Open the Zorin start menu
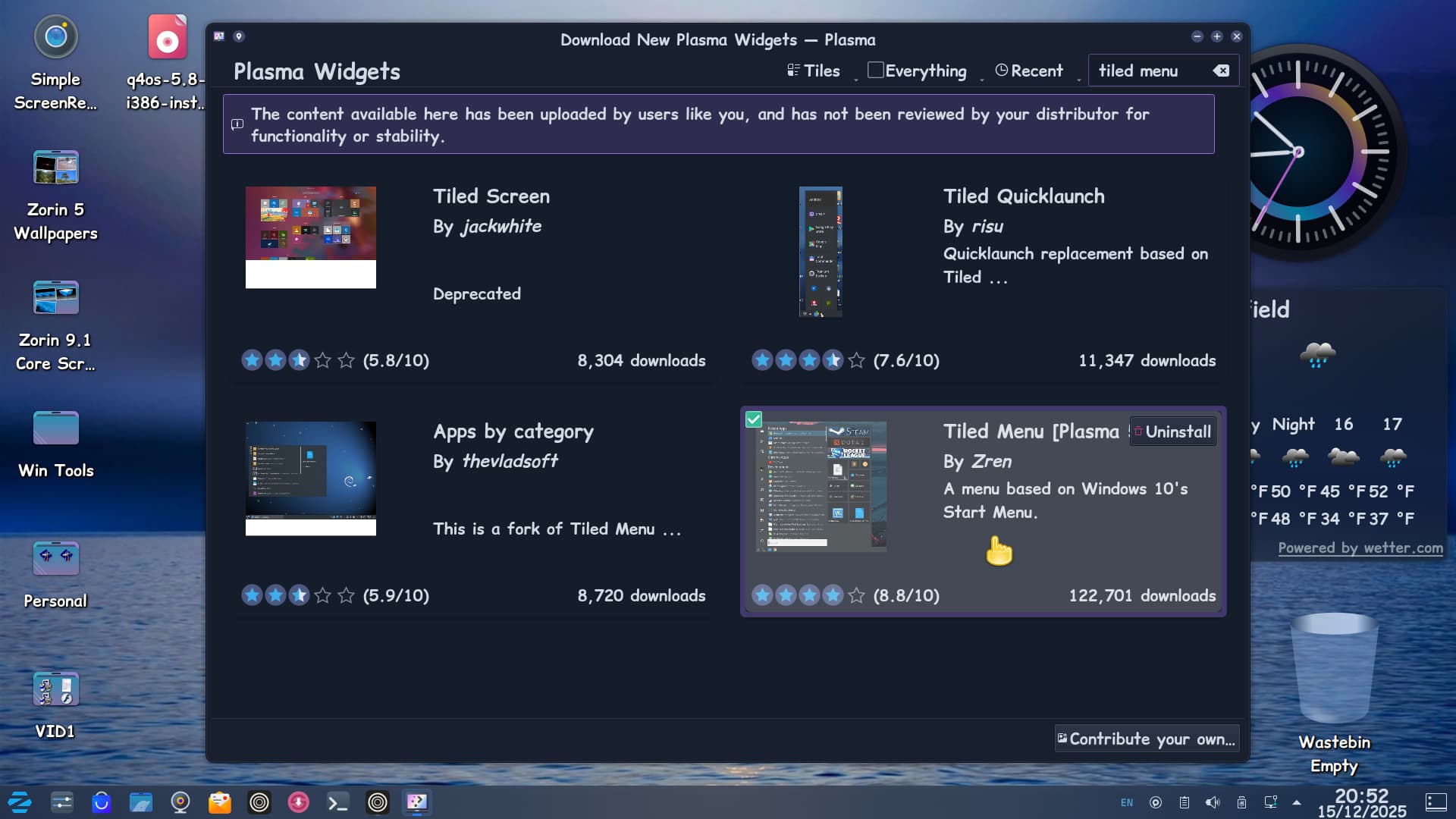The image size is (1456, 819). click(20, 802)
